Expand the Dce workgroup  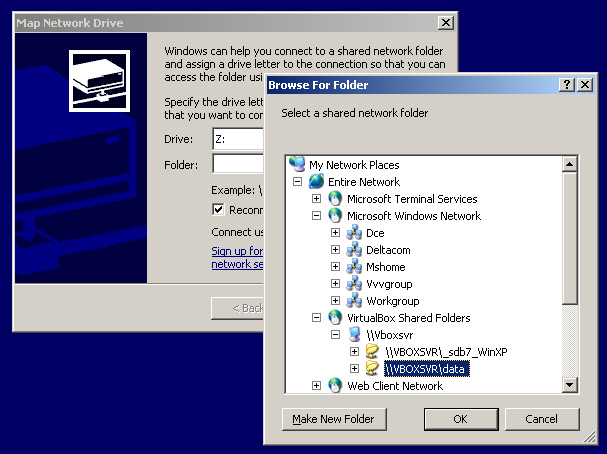[335, 233]
